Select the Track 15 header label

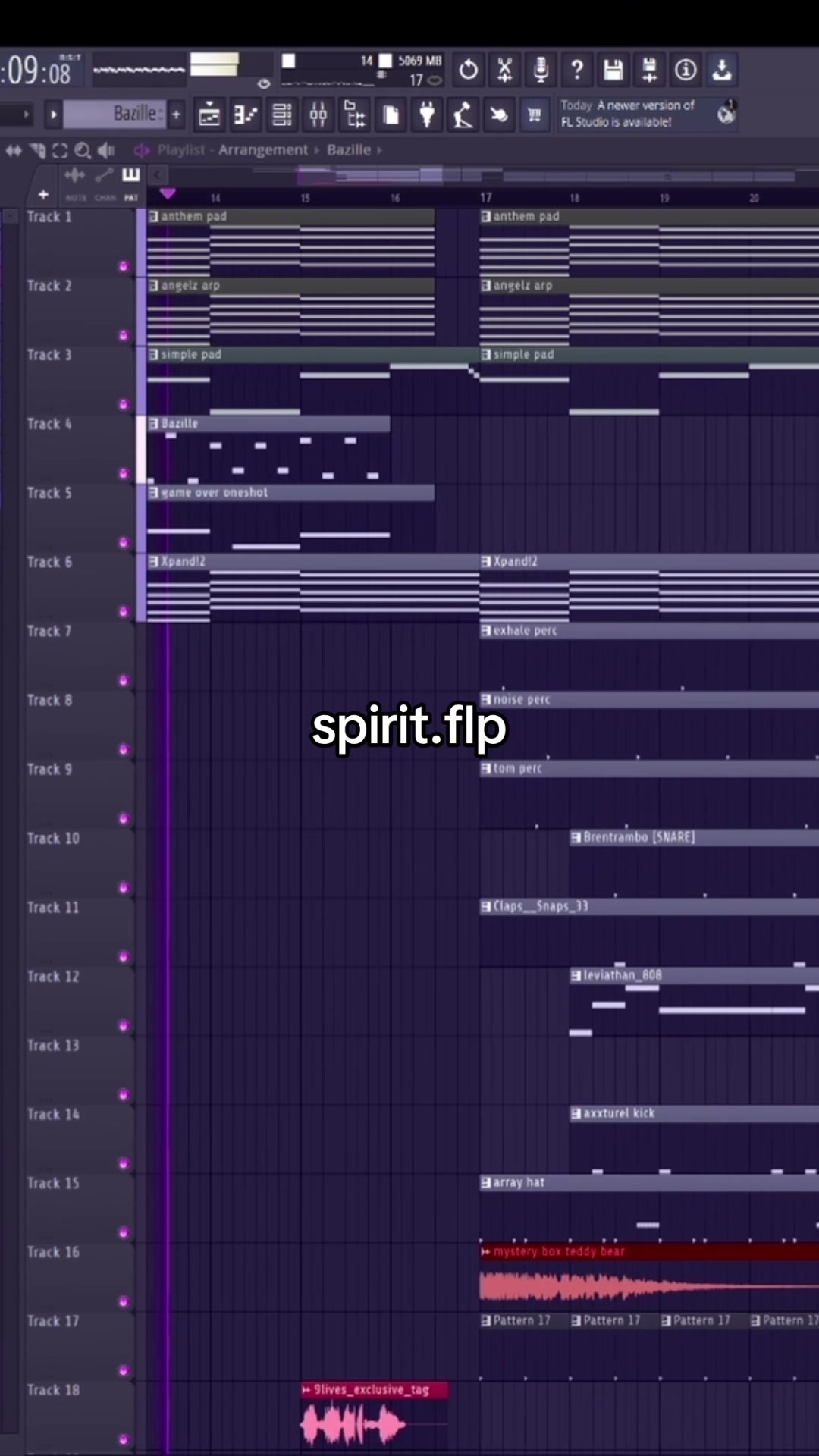tap(53, 1183)
